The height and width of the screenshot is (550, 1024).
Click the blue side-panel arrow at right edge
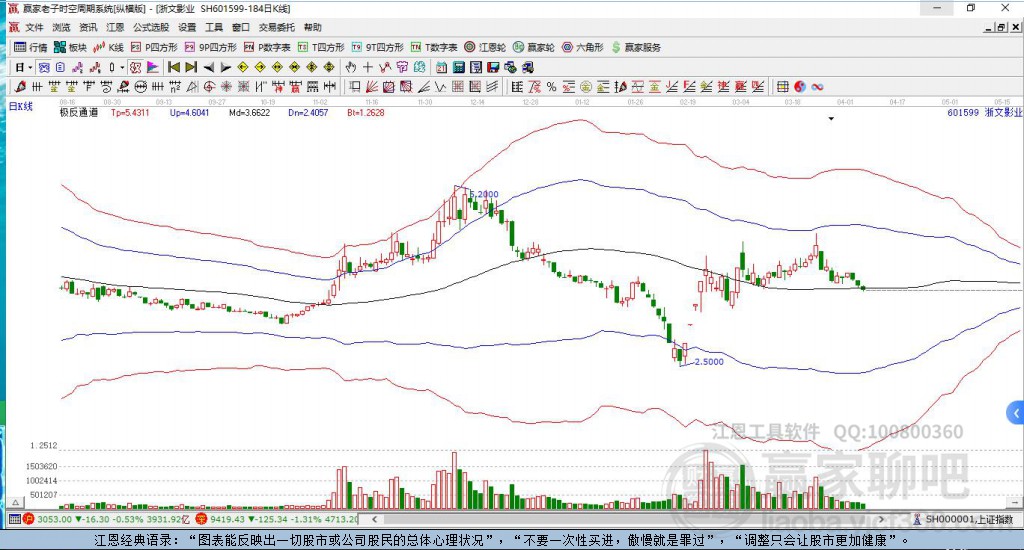[1016, 412]
